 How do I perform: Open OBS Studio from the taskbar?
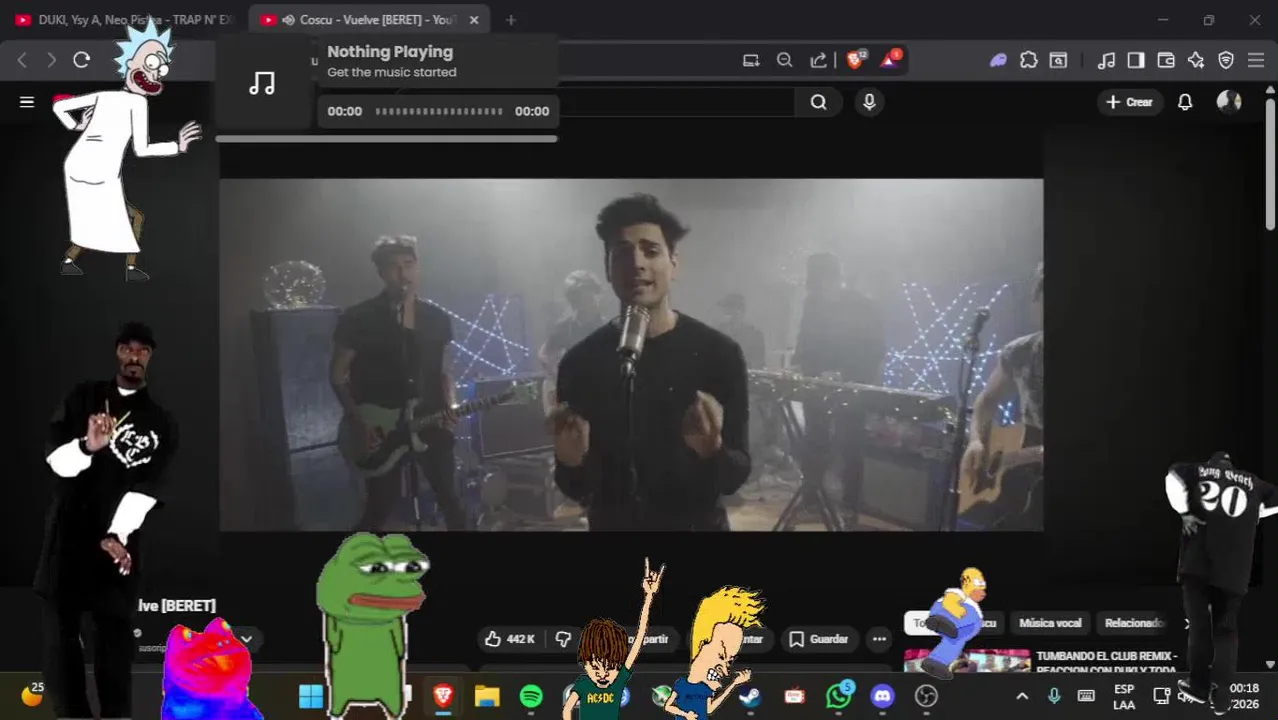(927, 696)
